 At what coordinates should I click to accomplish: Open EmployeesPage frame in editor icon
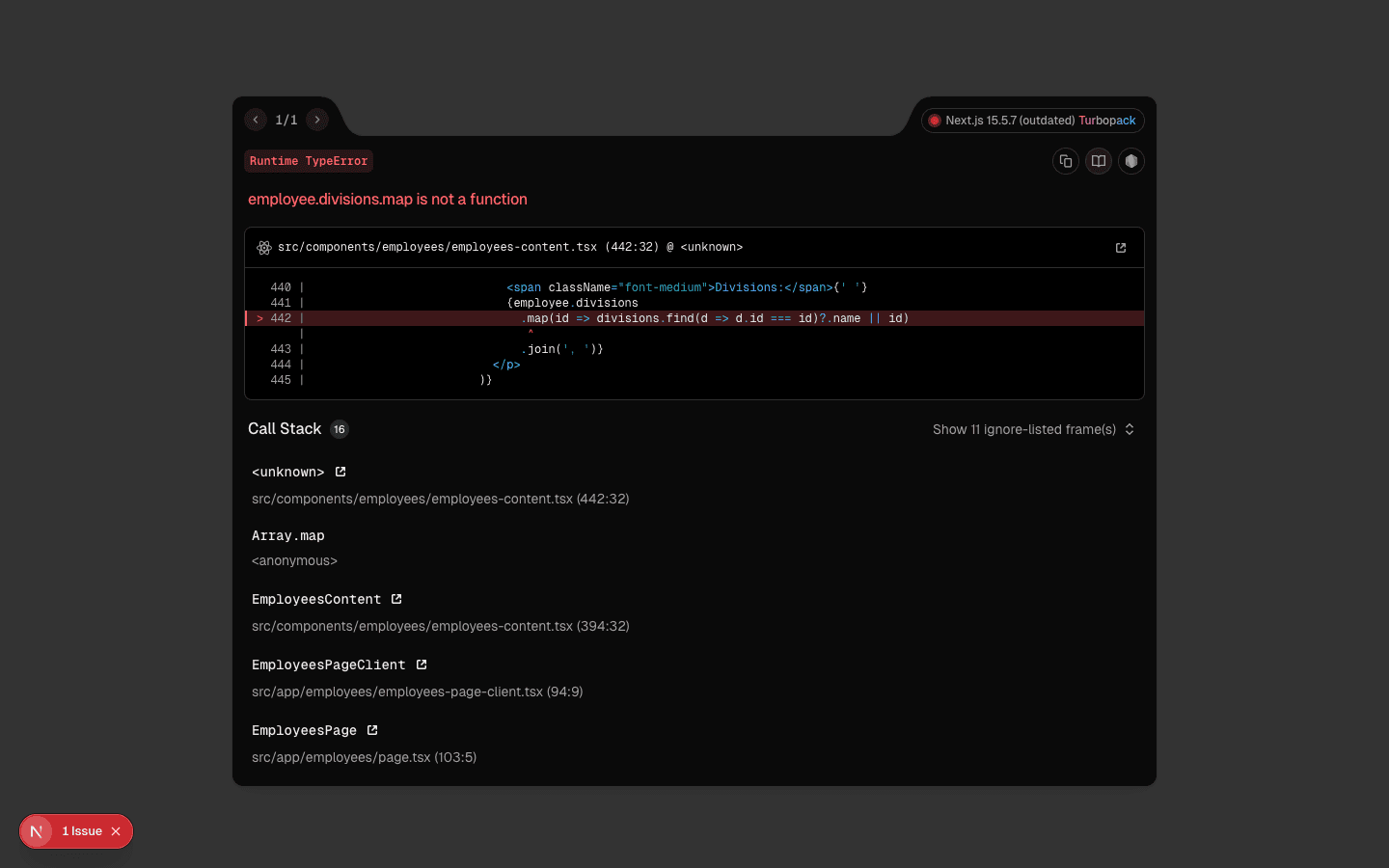tap(372, 730)
